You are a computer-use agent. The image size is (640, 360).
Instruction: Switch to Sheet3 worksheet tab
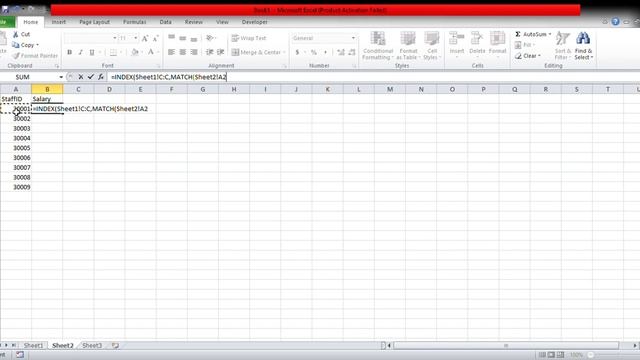click(92, 345)
